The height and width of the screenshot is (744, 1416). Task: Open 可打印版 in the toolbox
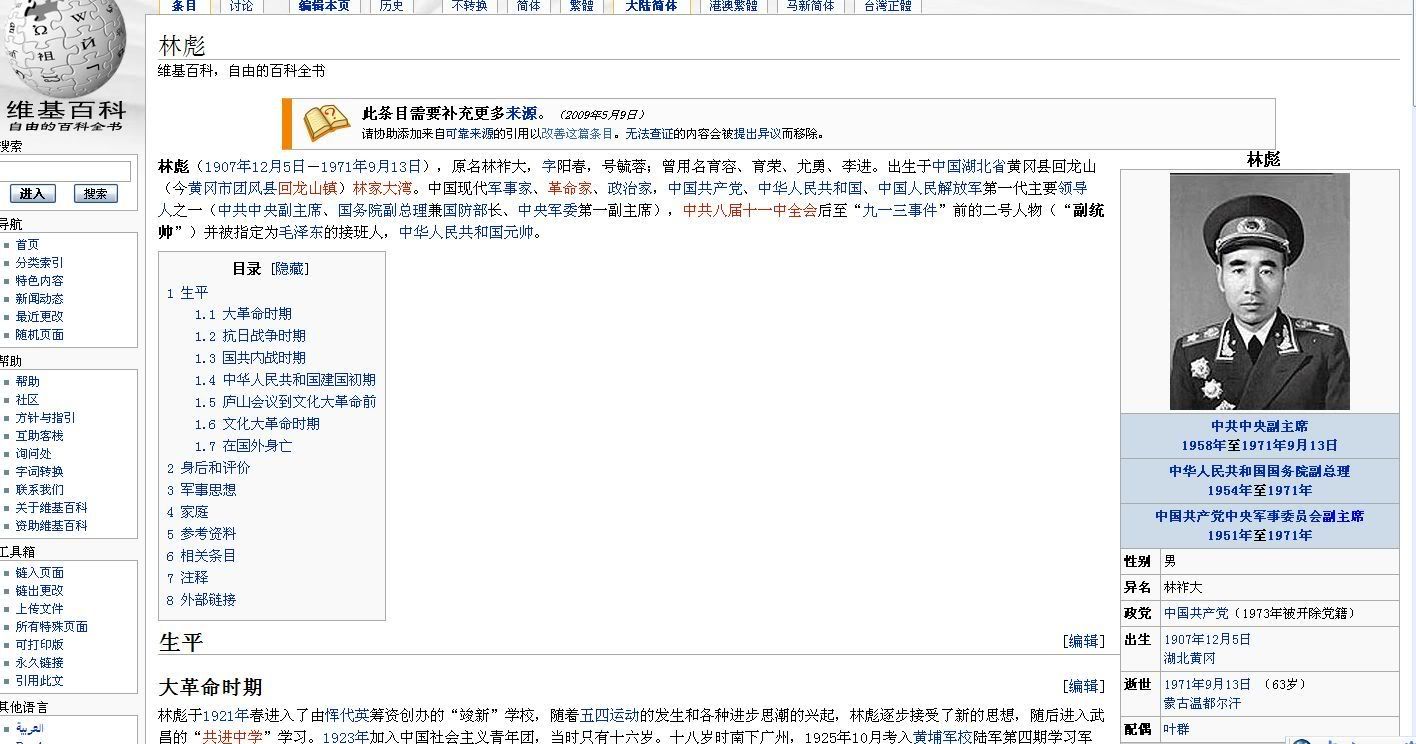pos(39,645)
